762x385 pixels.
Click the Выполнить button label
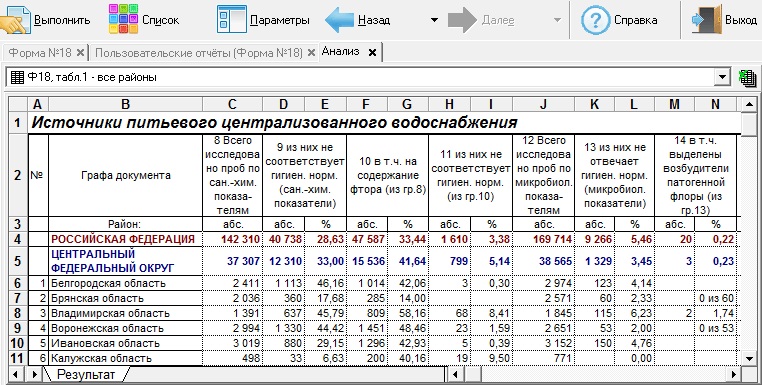coord(62,20)
